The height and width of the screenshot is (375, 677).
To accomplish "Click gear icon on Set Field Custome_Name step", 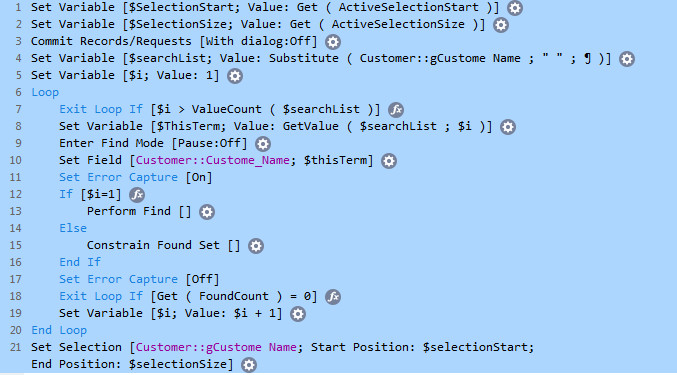I will point(389,161).
